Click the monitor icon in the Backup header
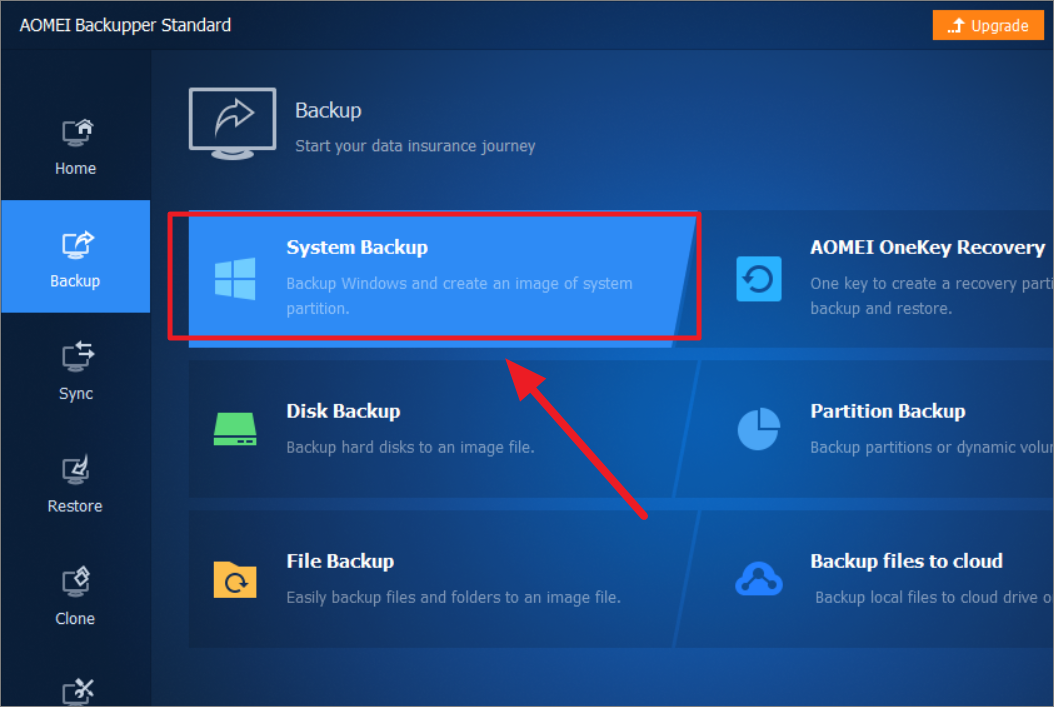The width and height of the screenshot is (1054, 707). [232, 120]
